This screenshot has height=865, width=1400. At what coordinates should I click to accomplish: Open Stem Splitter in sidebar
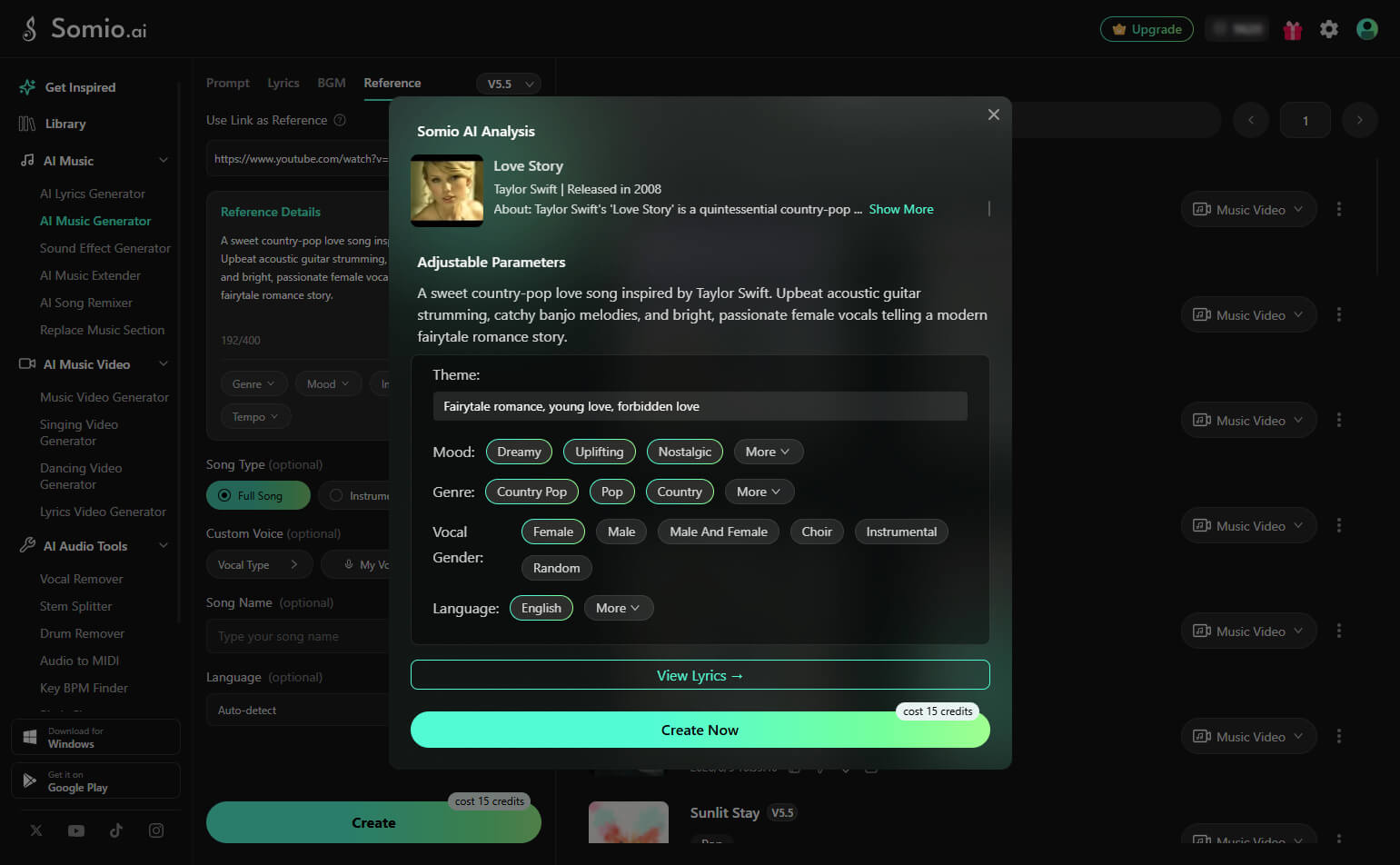pos(76,606)
